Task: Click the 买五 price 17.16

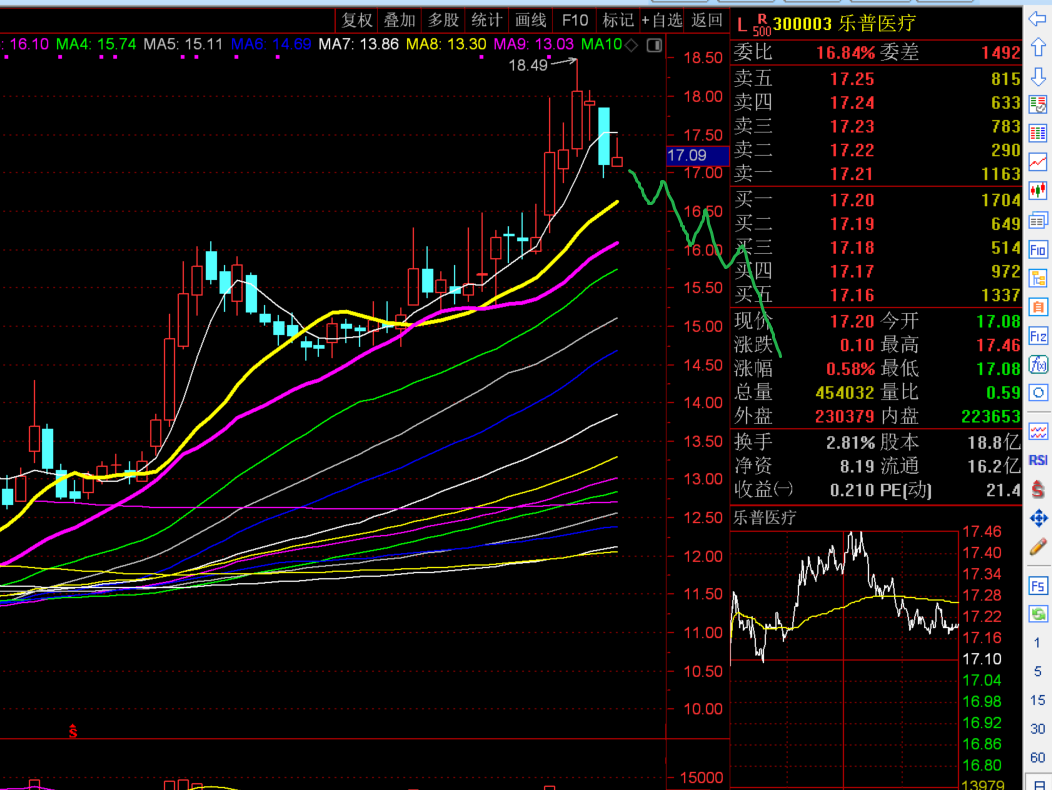Action: (x=852, y=295)
